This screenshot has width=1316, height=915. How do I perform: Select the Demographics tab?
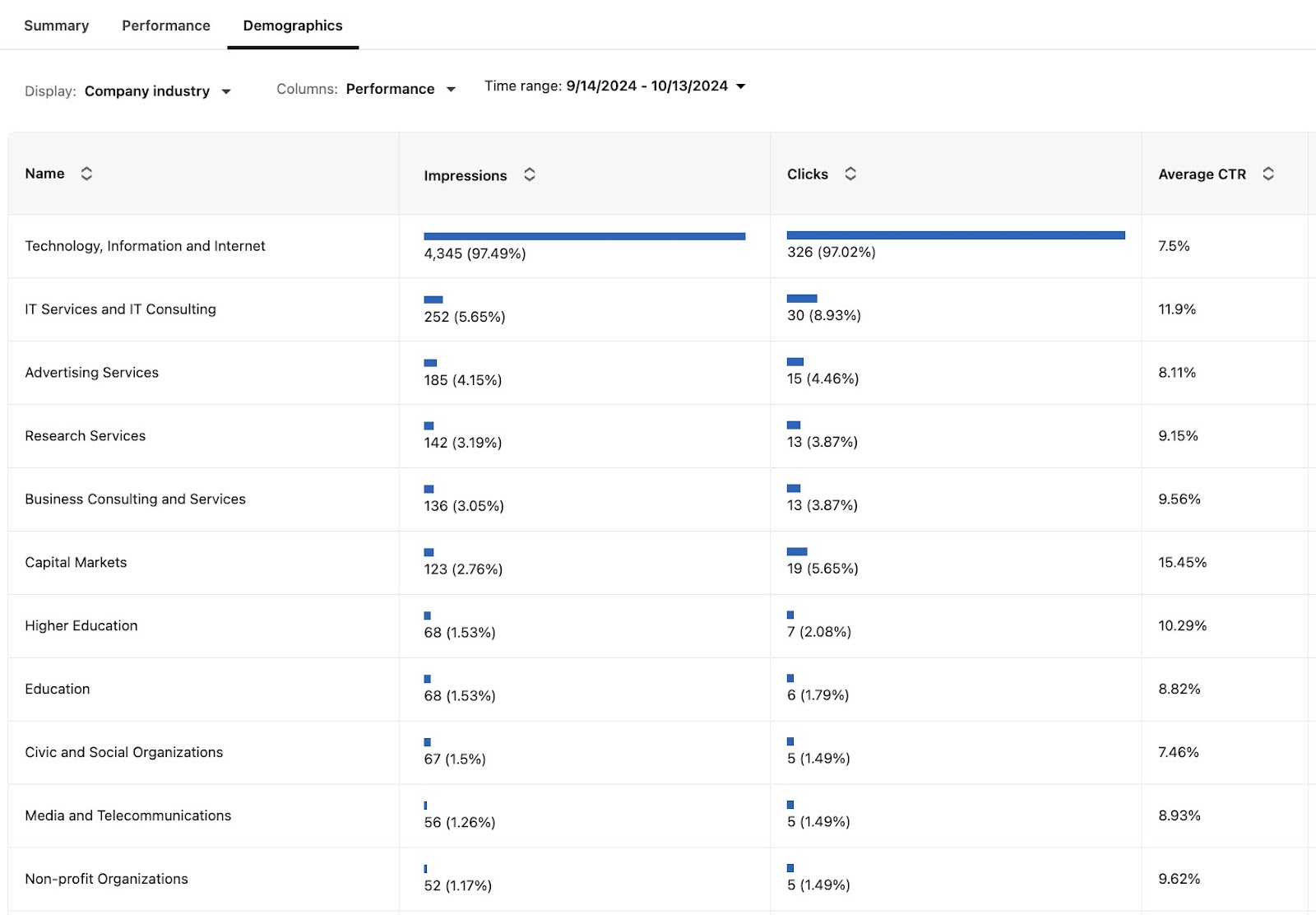coord(293,26)
